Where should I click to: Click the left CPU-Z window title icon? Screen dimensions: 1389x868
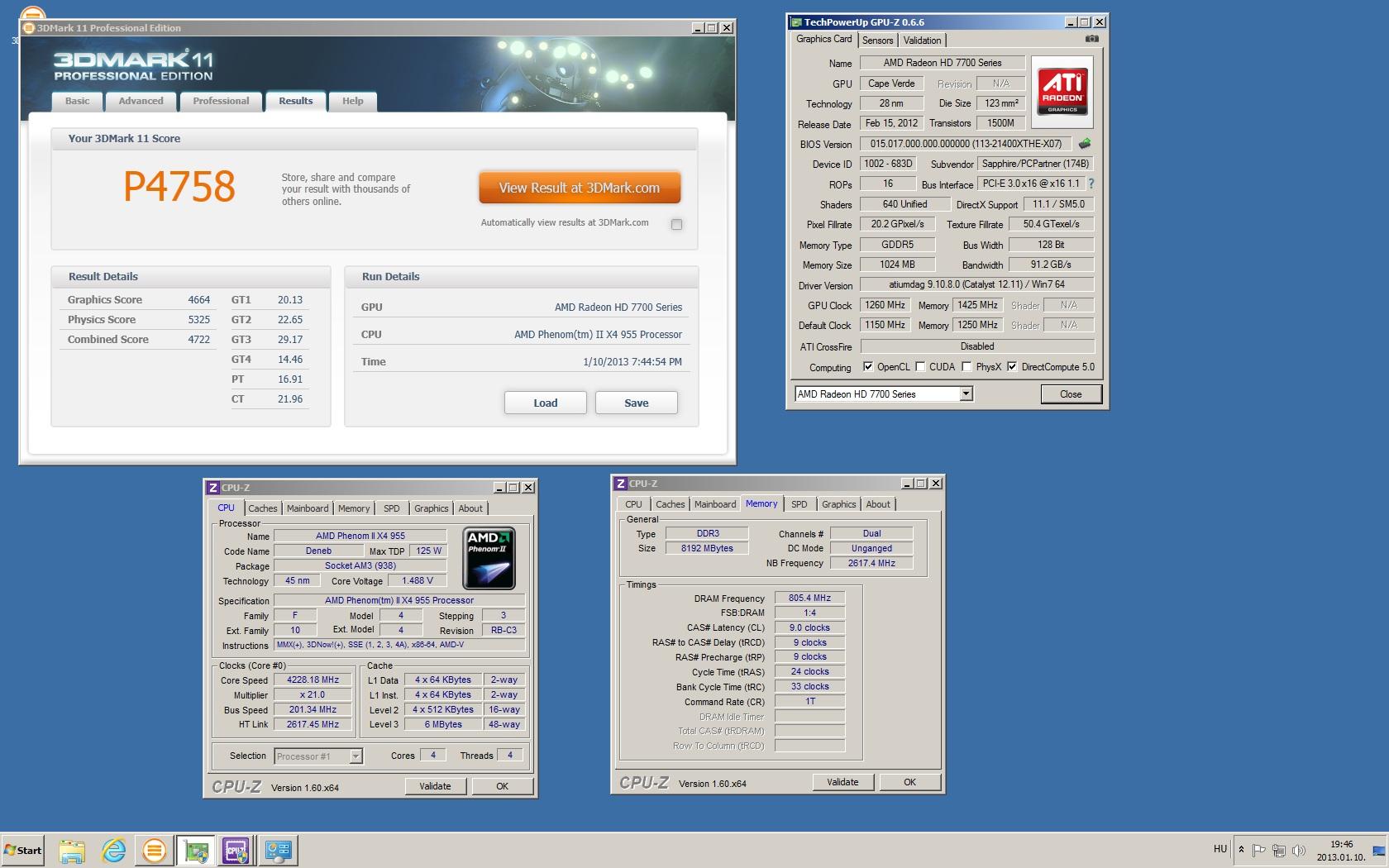point(213,487)
